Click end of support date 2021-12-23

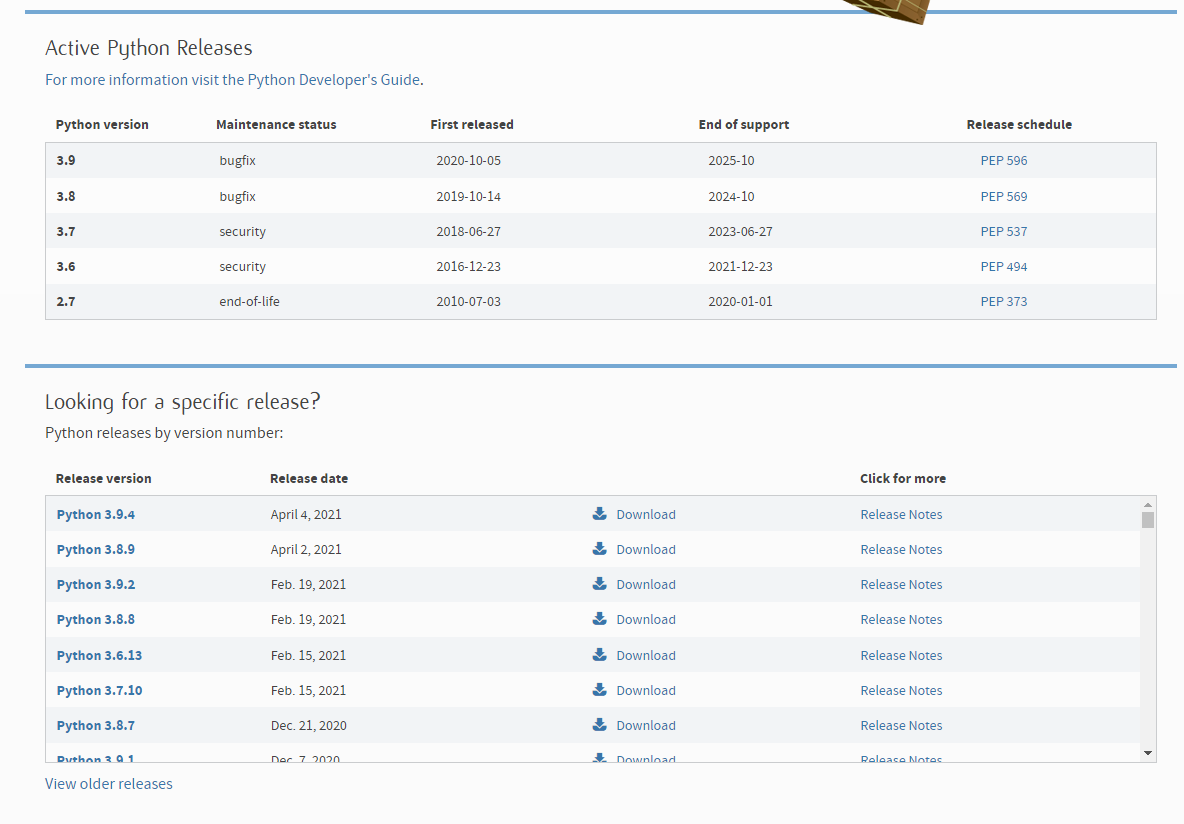pos(740,267)
